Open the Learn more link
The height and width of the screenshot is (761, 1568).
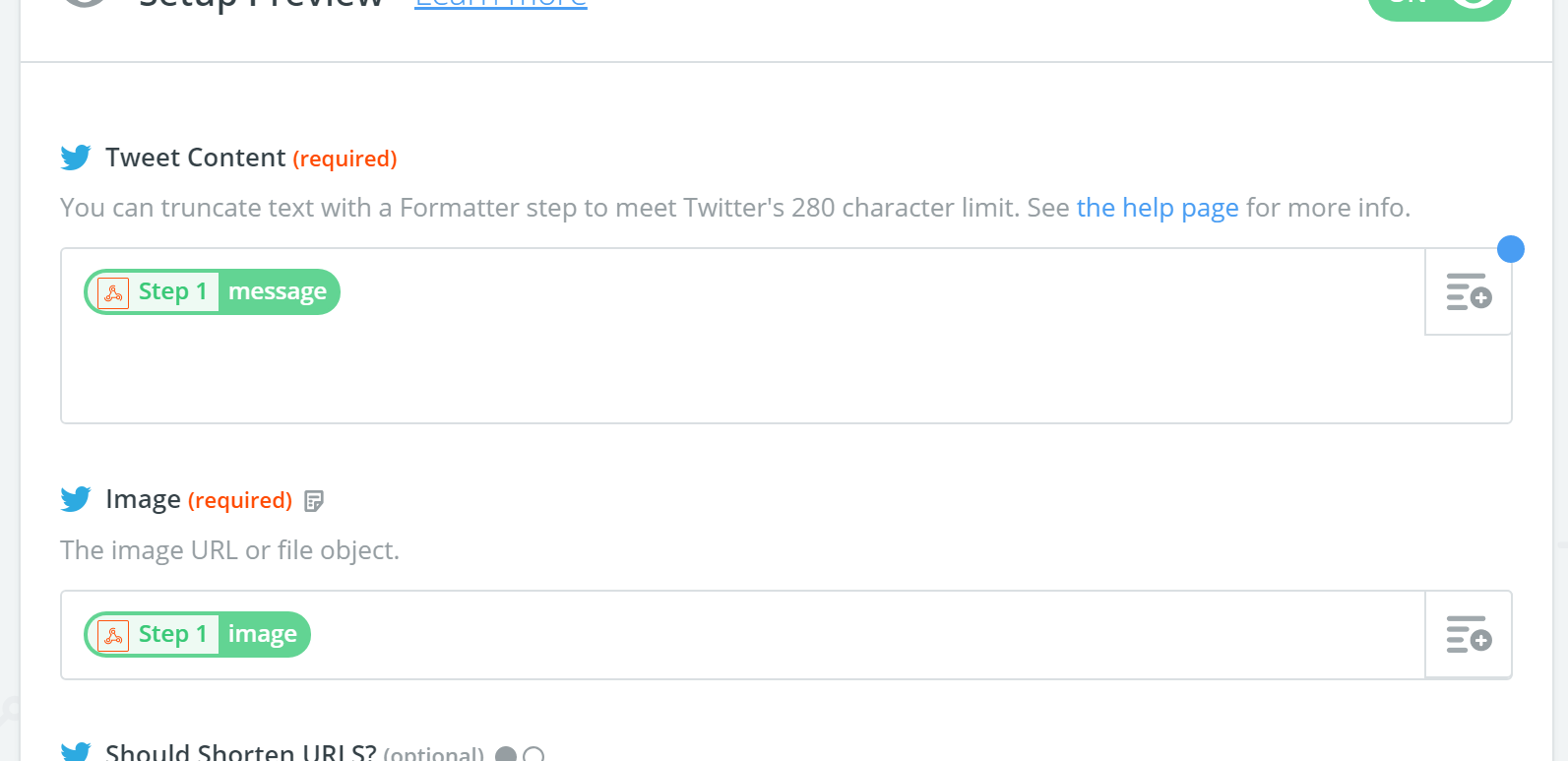[x=501, y=4]
